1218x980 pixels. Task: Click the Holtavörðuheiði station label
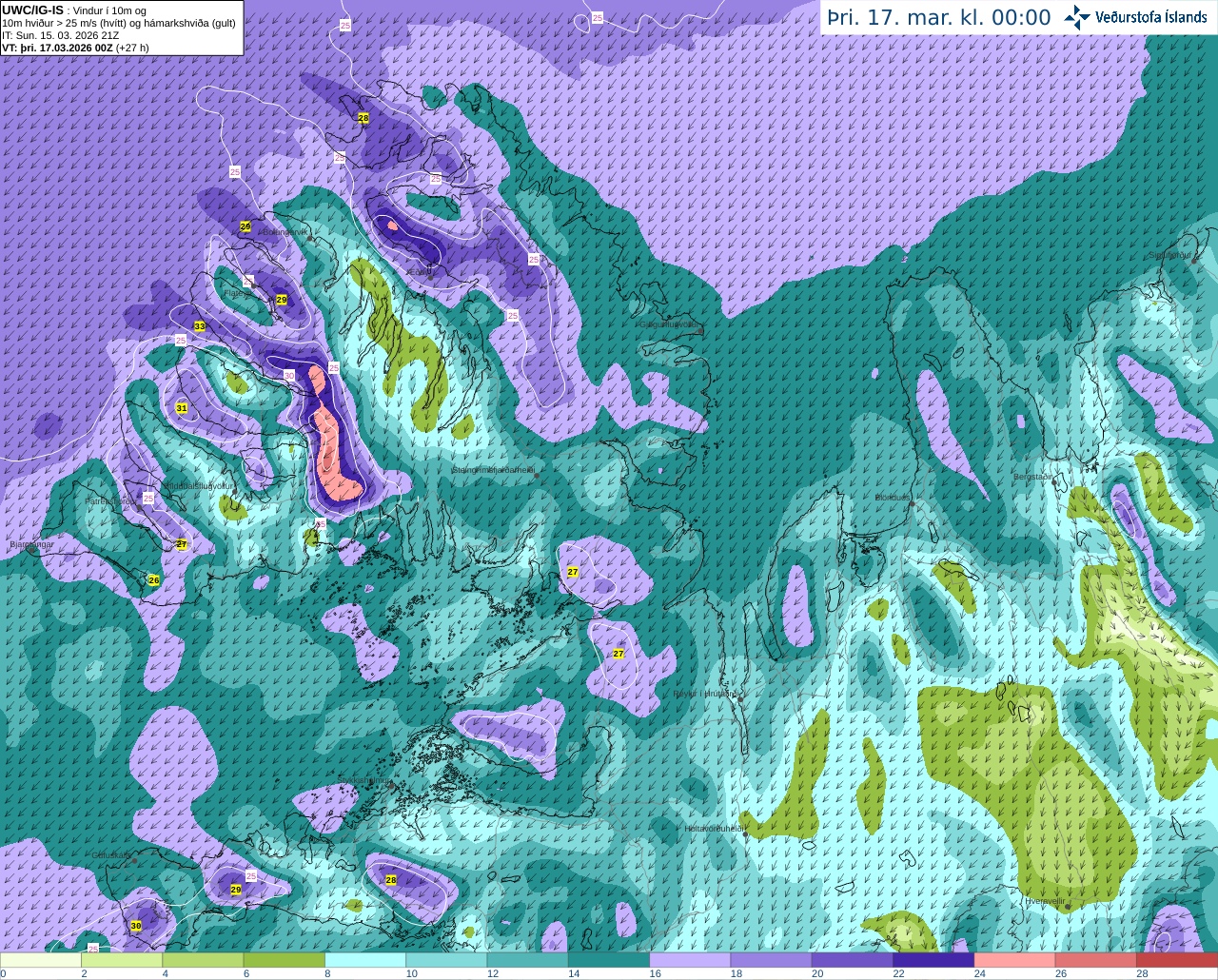[x=714, y=829]
